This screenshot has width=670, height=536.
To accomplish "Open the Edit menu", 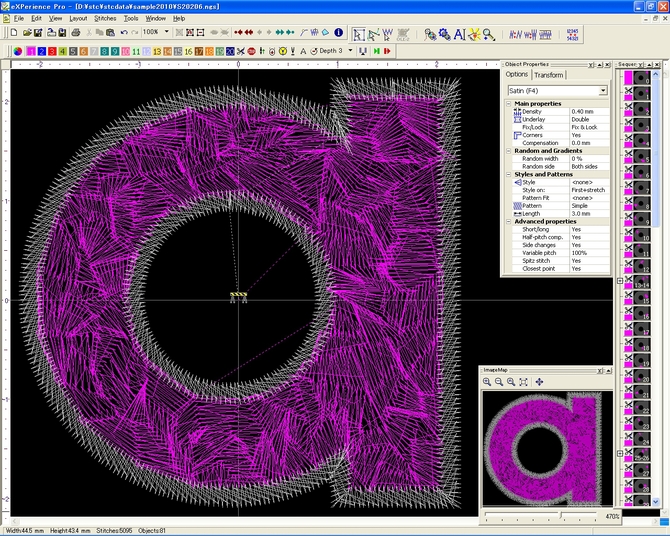I will pos(36,18).
